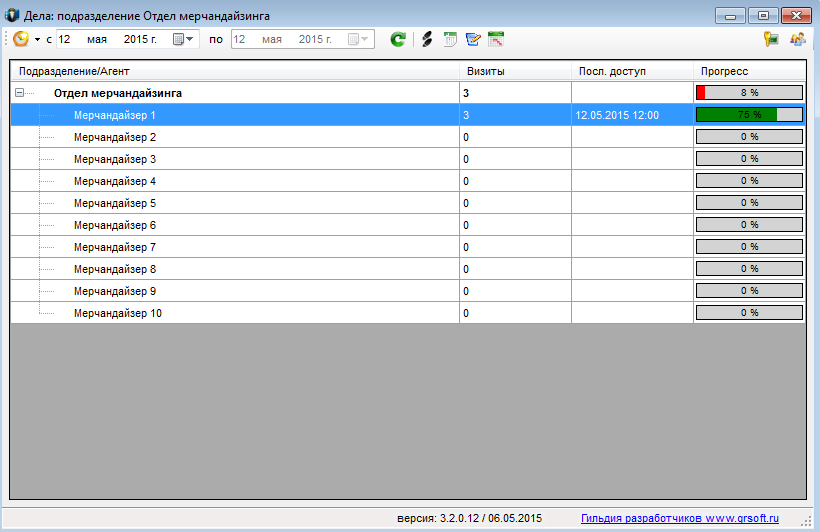Open the start date calendar dropdown
The width and height of the screenshot is (820, 532).
(184, 40)
